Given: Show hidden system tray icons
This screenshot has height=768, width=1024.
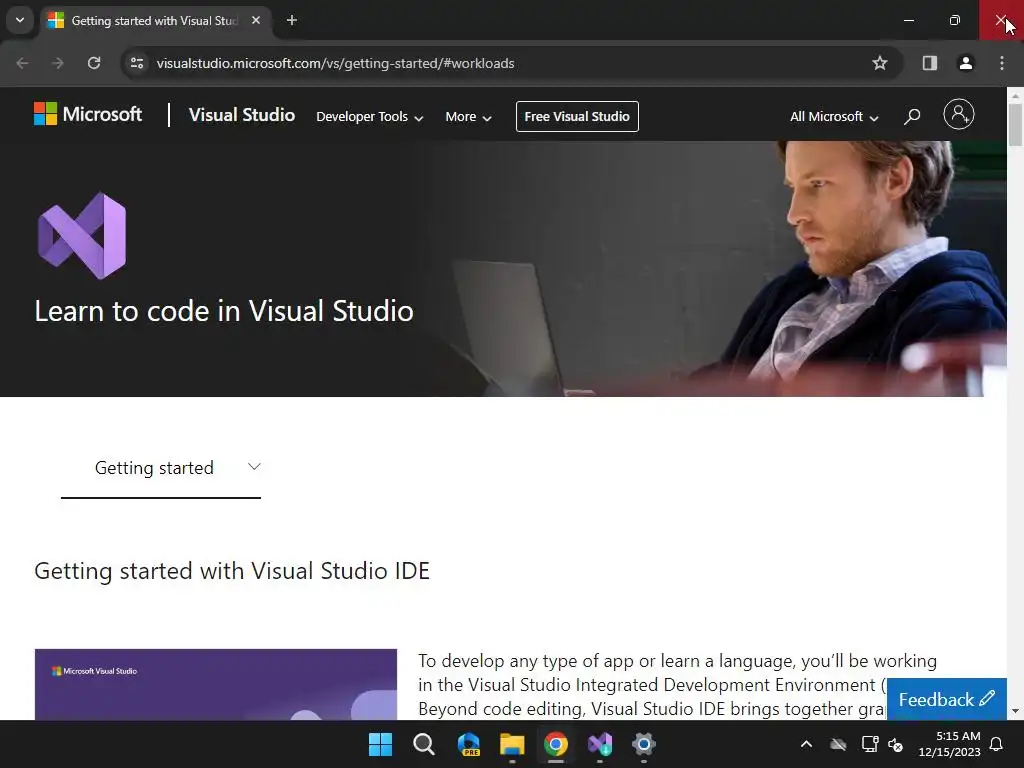Looking at the screenshot, I should pos(807,744).
